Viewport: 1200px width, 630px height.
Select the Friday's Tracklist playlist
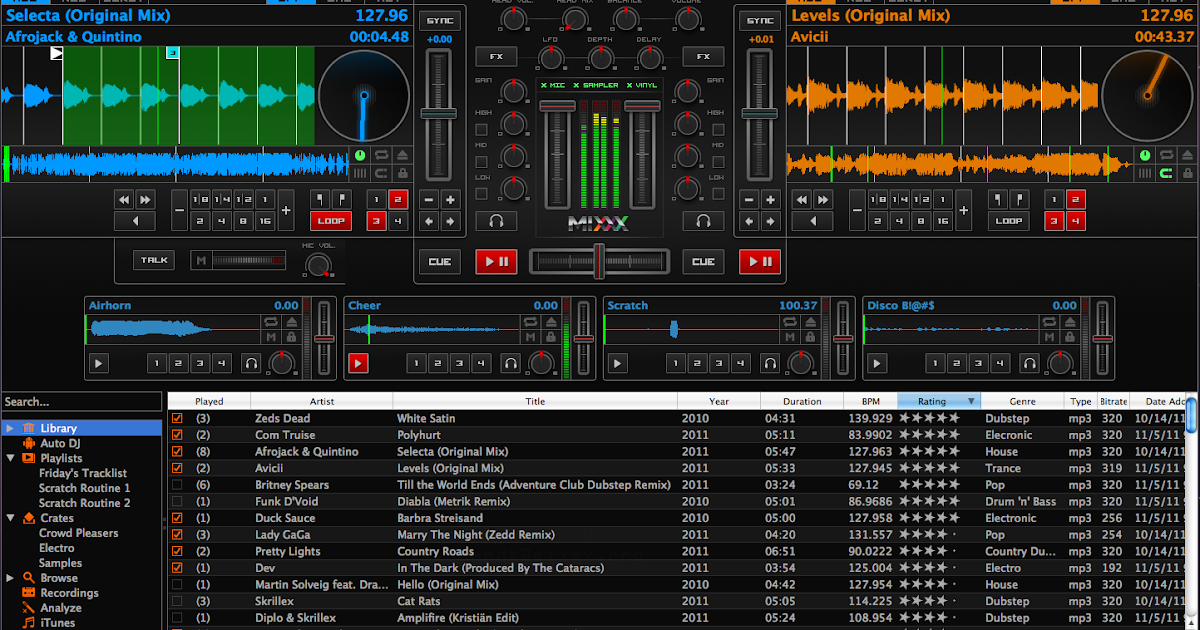pyautogui.click(x=83, y=473)
